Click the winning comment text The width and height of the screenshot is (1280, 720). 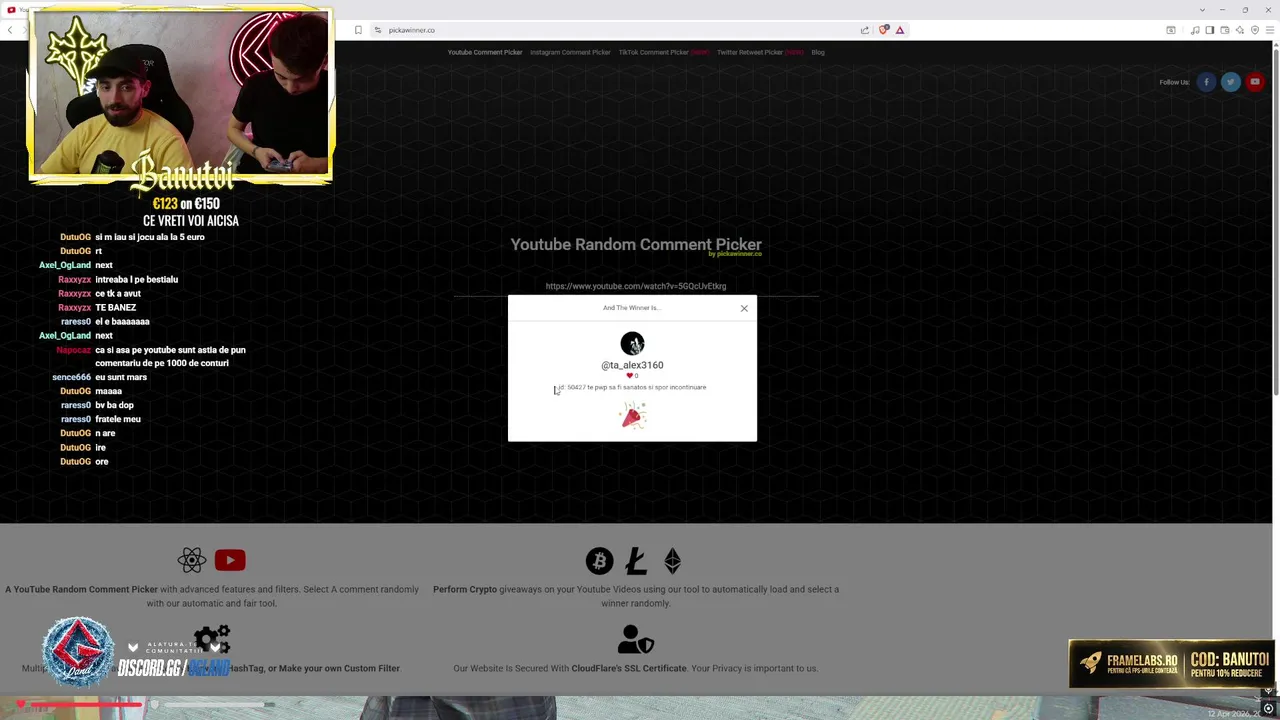[x=632, y=387]
